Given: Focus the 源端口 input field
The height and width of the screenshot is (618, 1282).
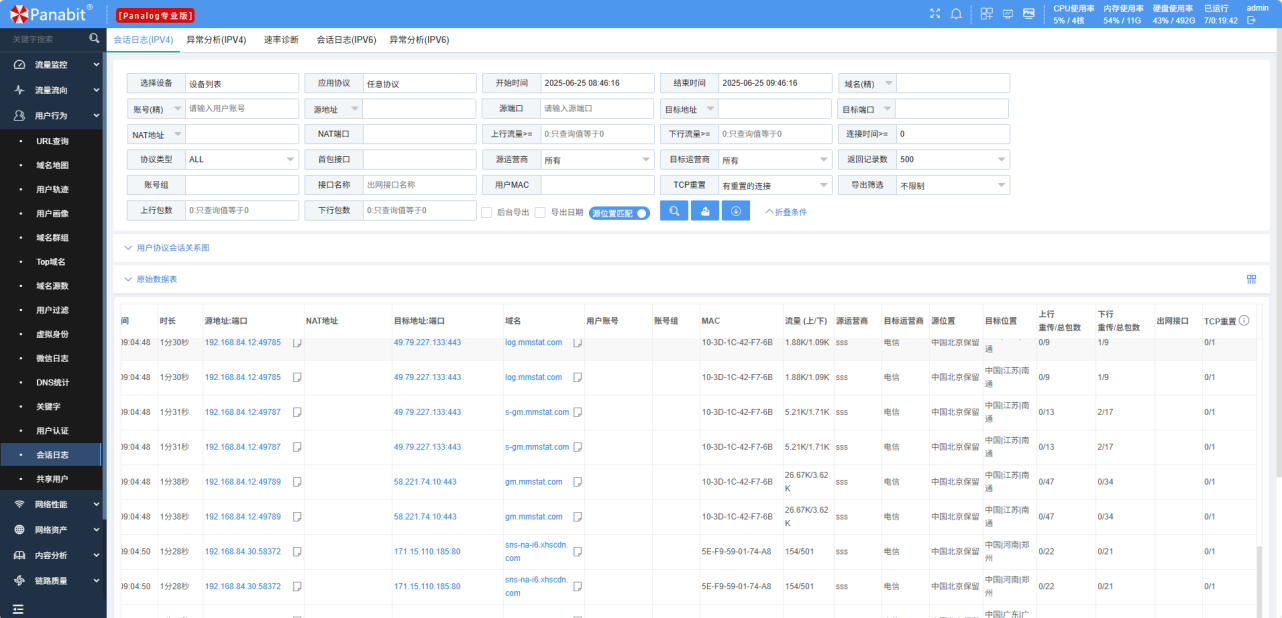Looking at the screenshot, I should click(x=597, y=108).
